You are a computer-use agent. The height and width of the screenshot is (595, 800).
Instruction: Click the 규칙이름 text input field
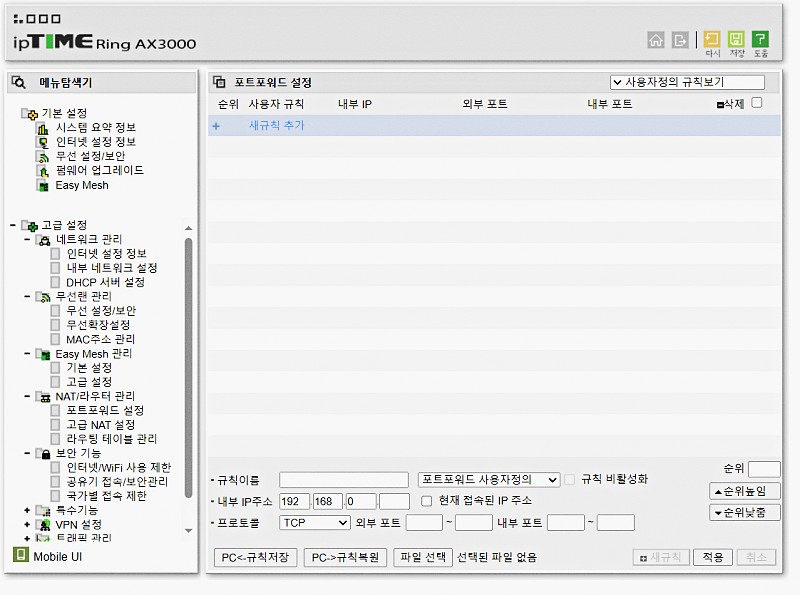point(343,480)
